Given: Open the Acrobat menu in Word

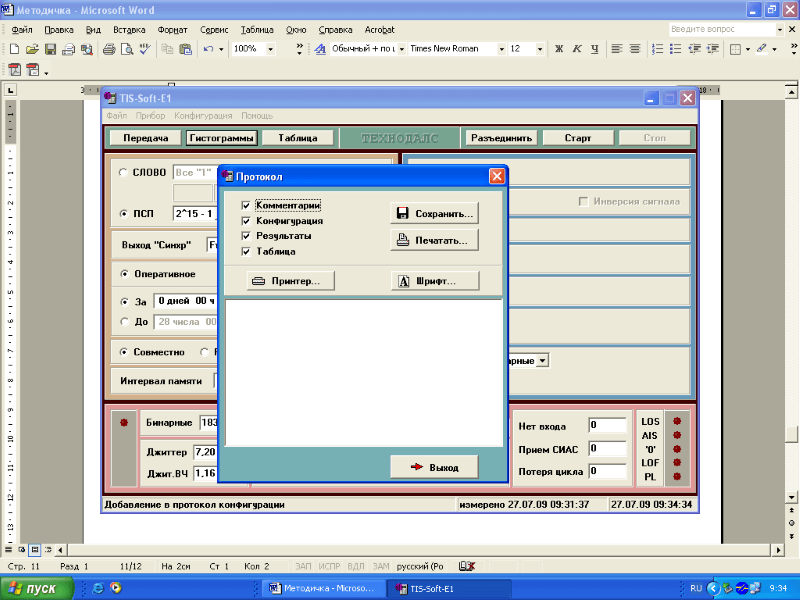Looking at the screenshot, I should click(x=380, y=30).
